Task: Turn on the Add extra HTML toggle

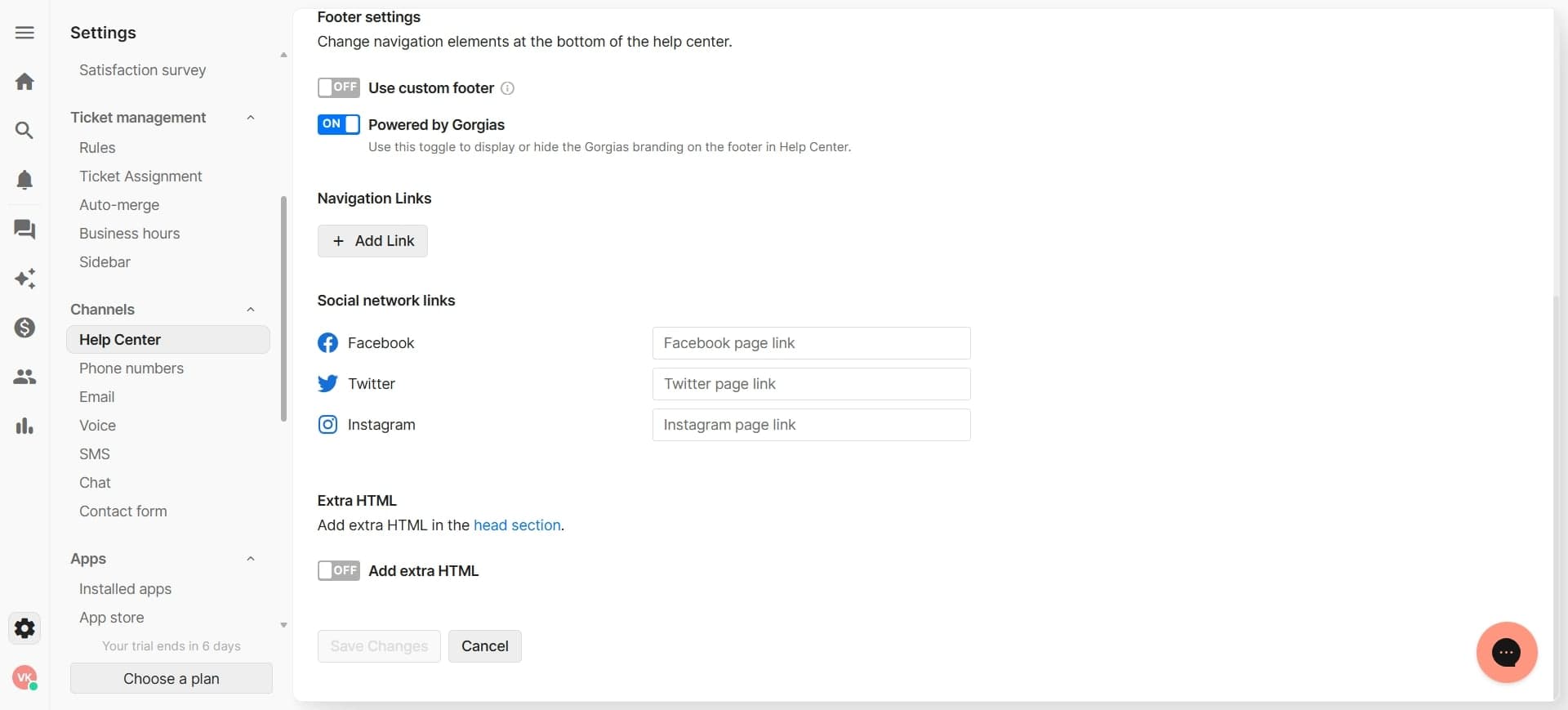Action: pyautogui.click(x=338, y=570)
